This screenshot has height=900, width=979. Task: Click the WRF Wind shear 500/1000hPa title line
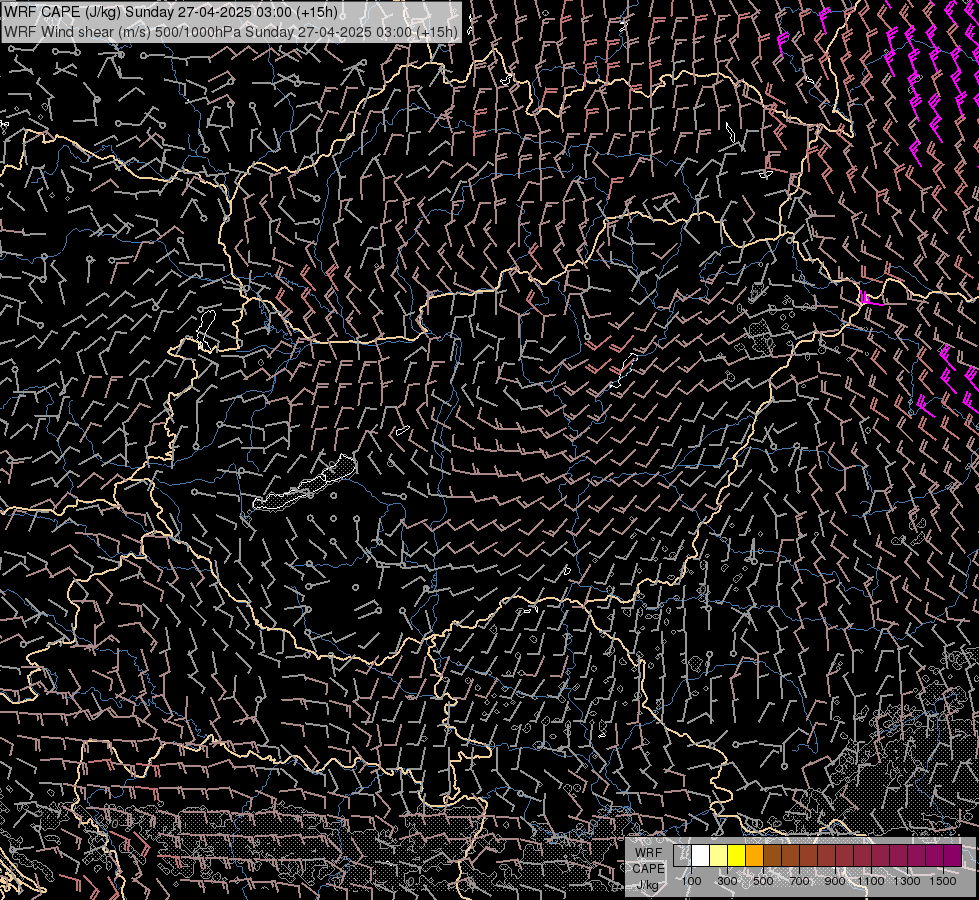pos(230,31)
